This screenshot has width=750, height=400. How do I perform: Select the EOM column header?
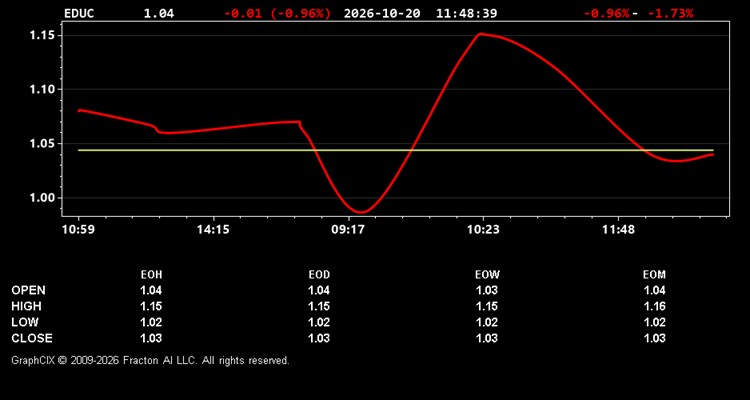point(654,275)
